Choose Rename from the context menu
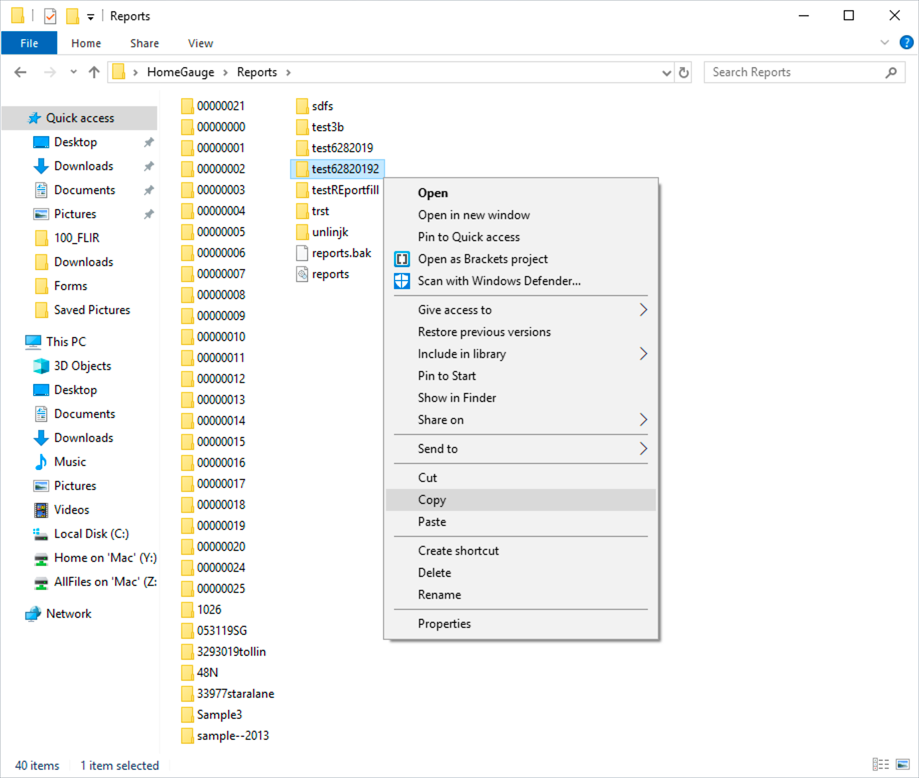The image size is (919, 778). coord(520,594)
